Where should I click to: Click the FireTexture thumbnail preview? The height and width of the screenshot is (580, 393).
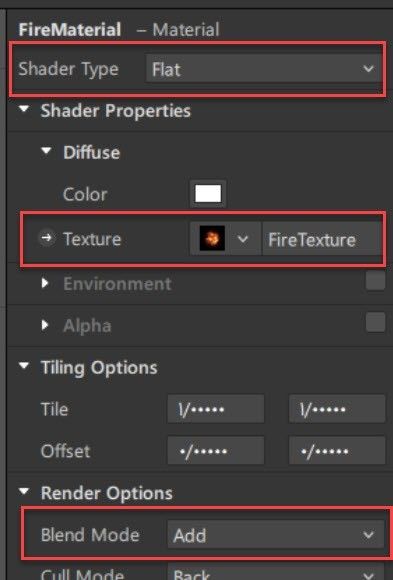coord(212,239)
